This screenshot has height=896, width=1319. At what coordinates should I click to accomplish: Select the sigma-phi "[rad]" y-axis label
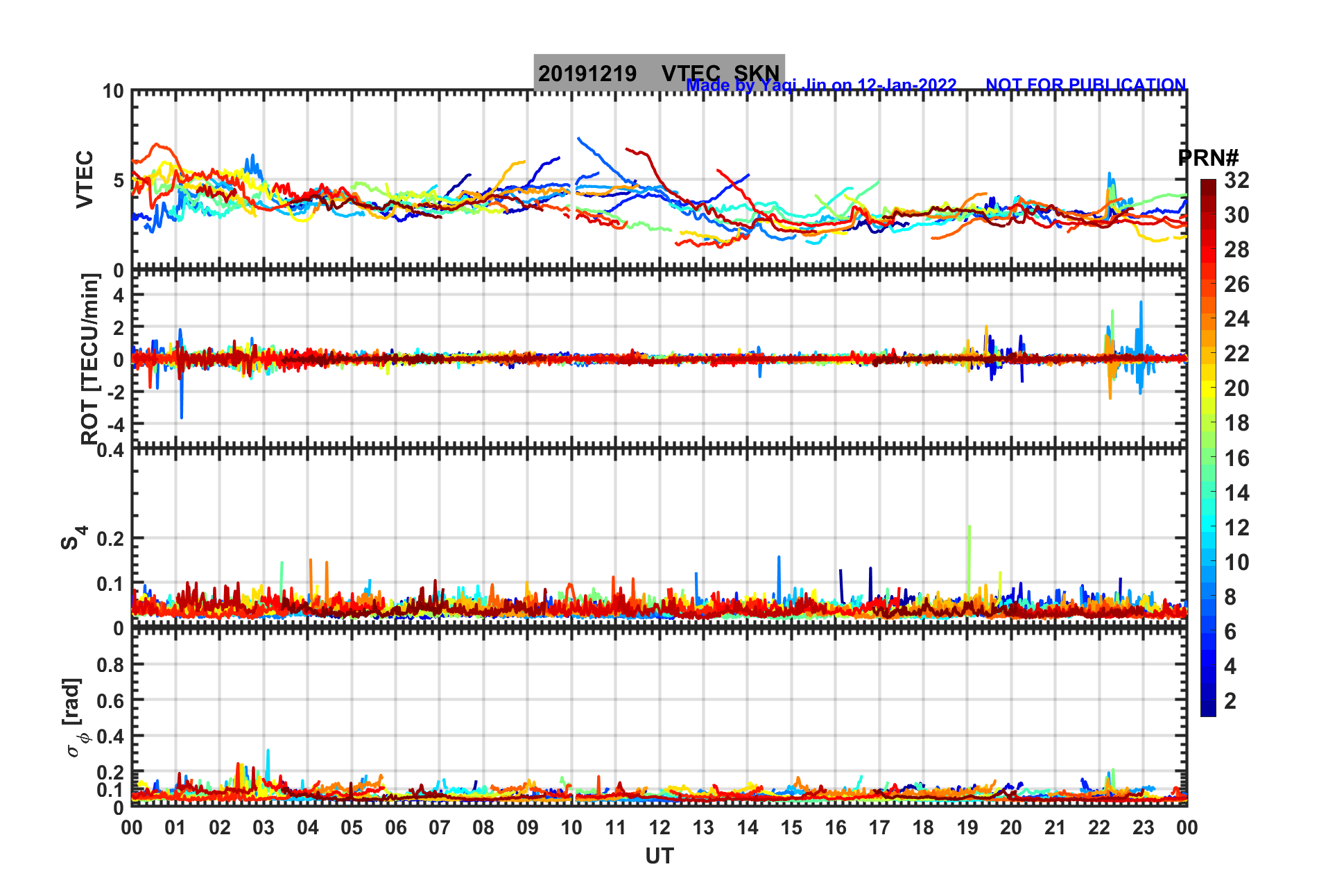coord(74,717)
